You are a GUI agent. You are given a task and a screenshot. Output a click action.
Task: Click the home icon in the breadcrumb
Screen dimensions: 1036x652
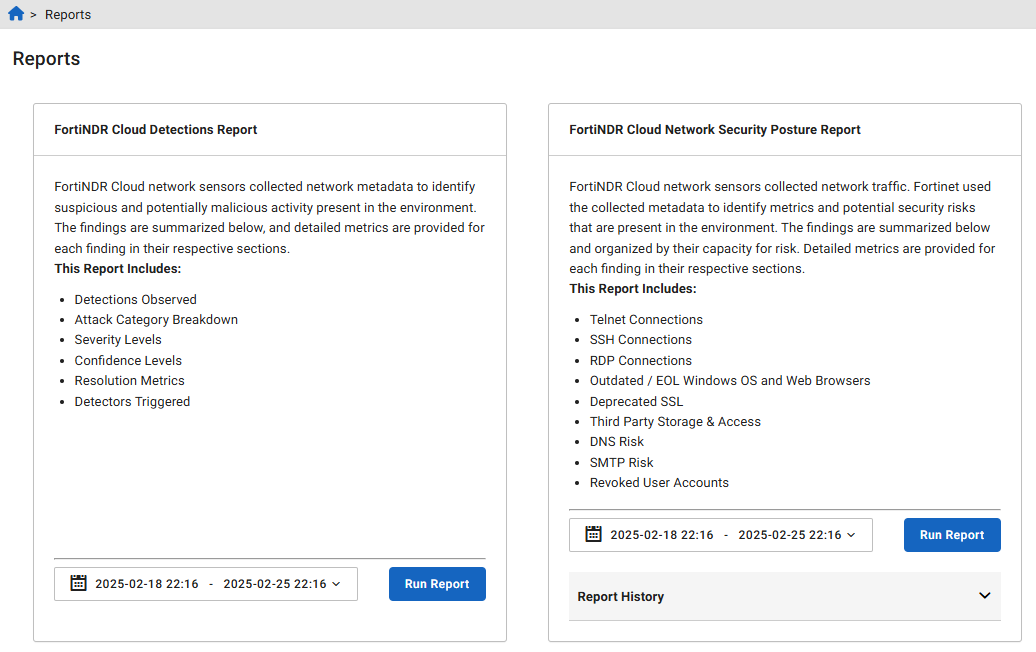14,14
